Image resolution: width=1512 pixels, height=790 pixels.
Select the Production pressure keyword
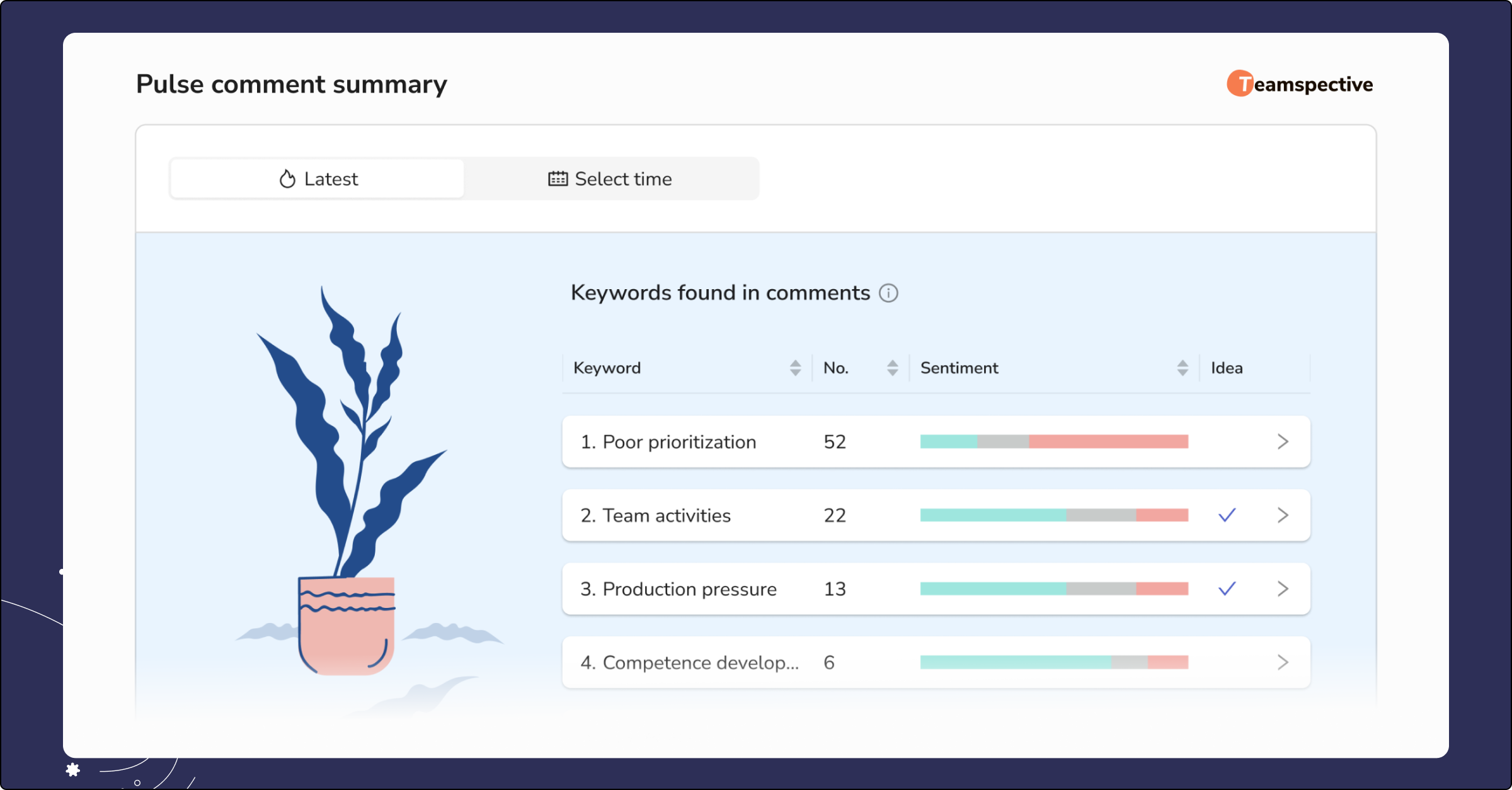click(x=678, y=588)
